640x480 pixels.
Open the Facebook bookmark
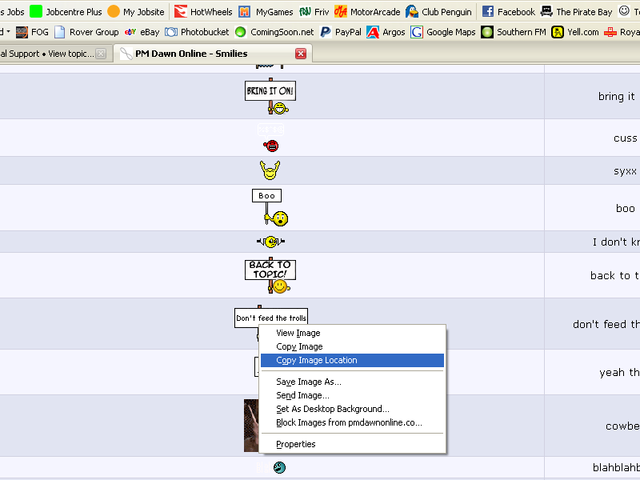point(508,12)
